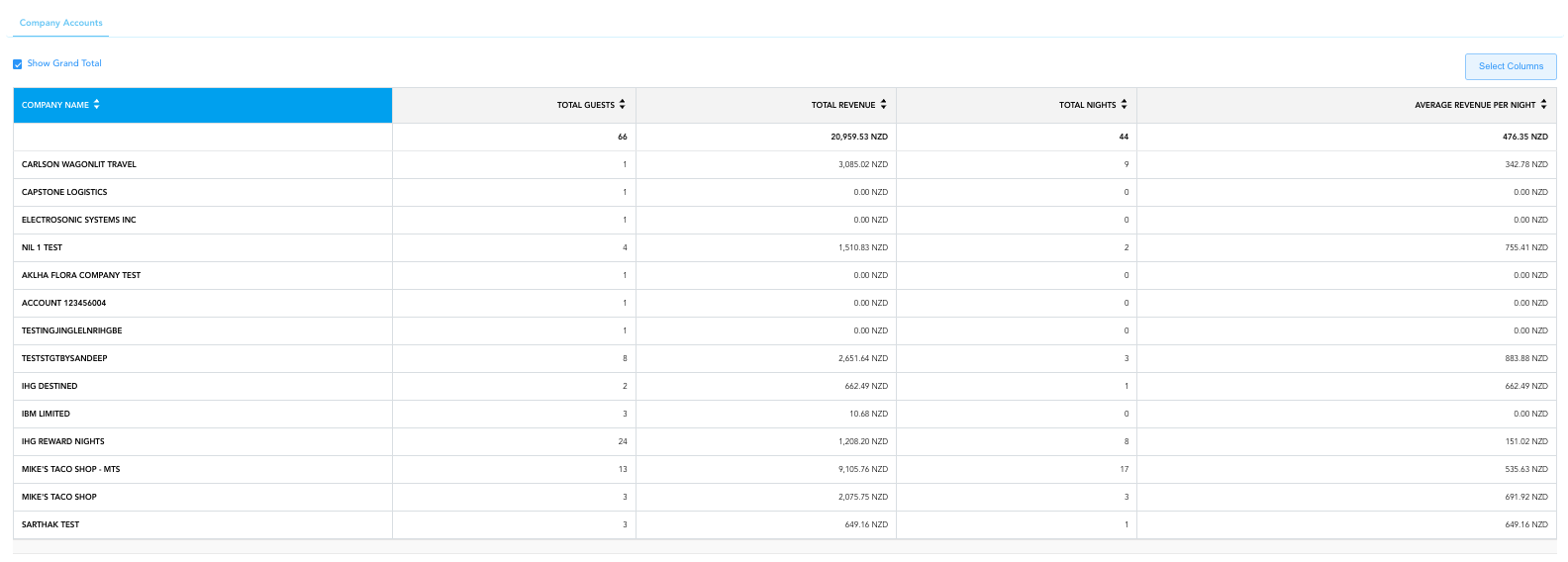Click the Sarthak Test row
Viewport: 1568px width, 562px height.
(50, 524)
